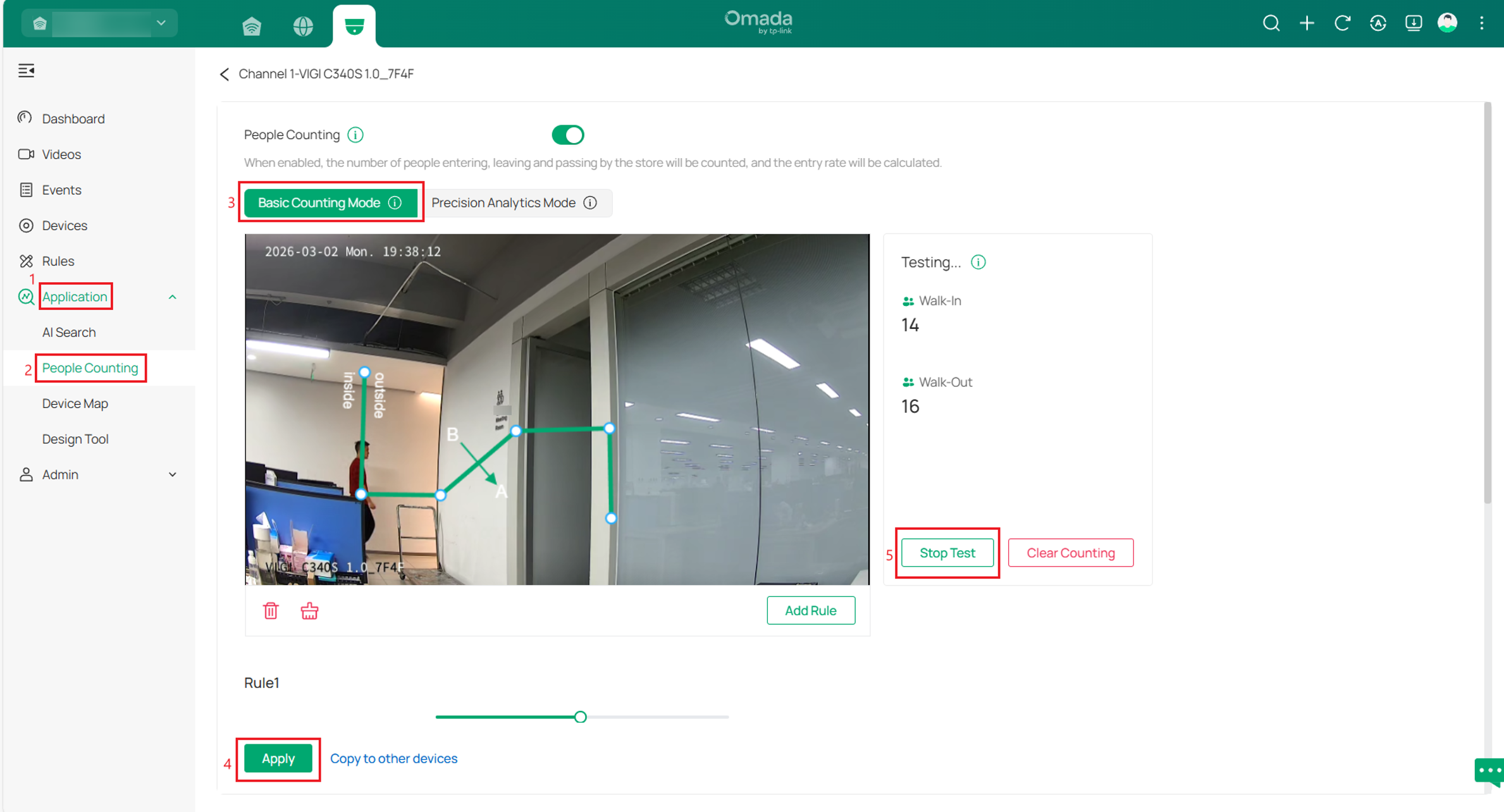Click the refresh icon in header
1504x812 pixels.
point(1342,23)
